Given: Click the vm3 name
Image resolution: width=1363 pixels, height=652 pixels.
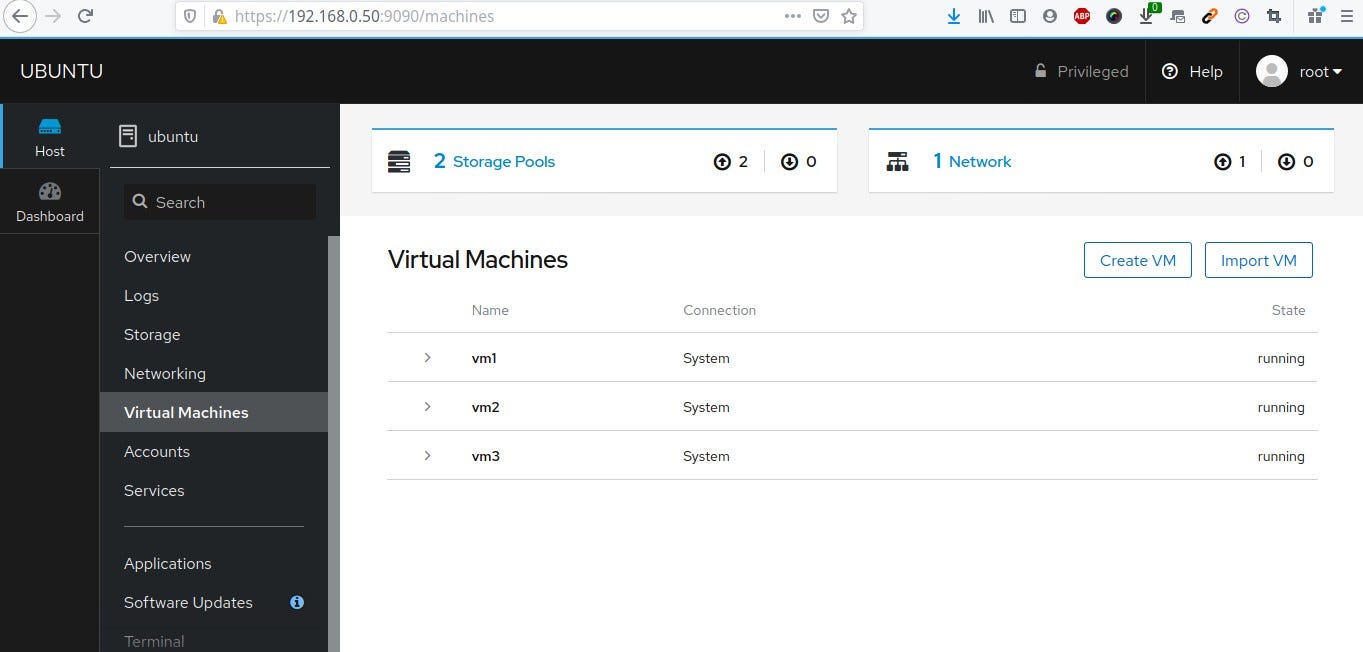Looking at the screenshot, I should 485,456.
